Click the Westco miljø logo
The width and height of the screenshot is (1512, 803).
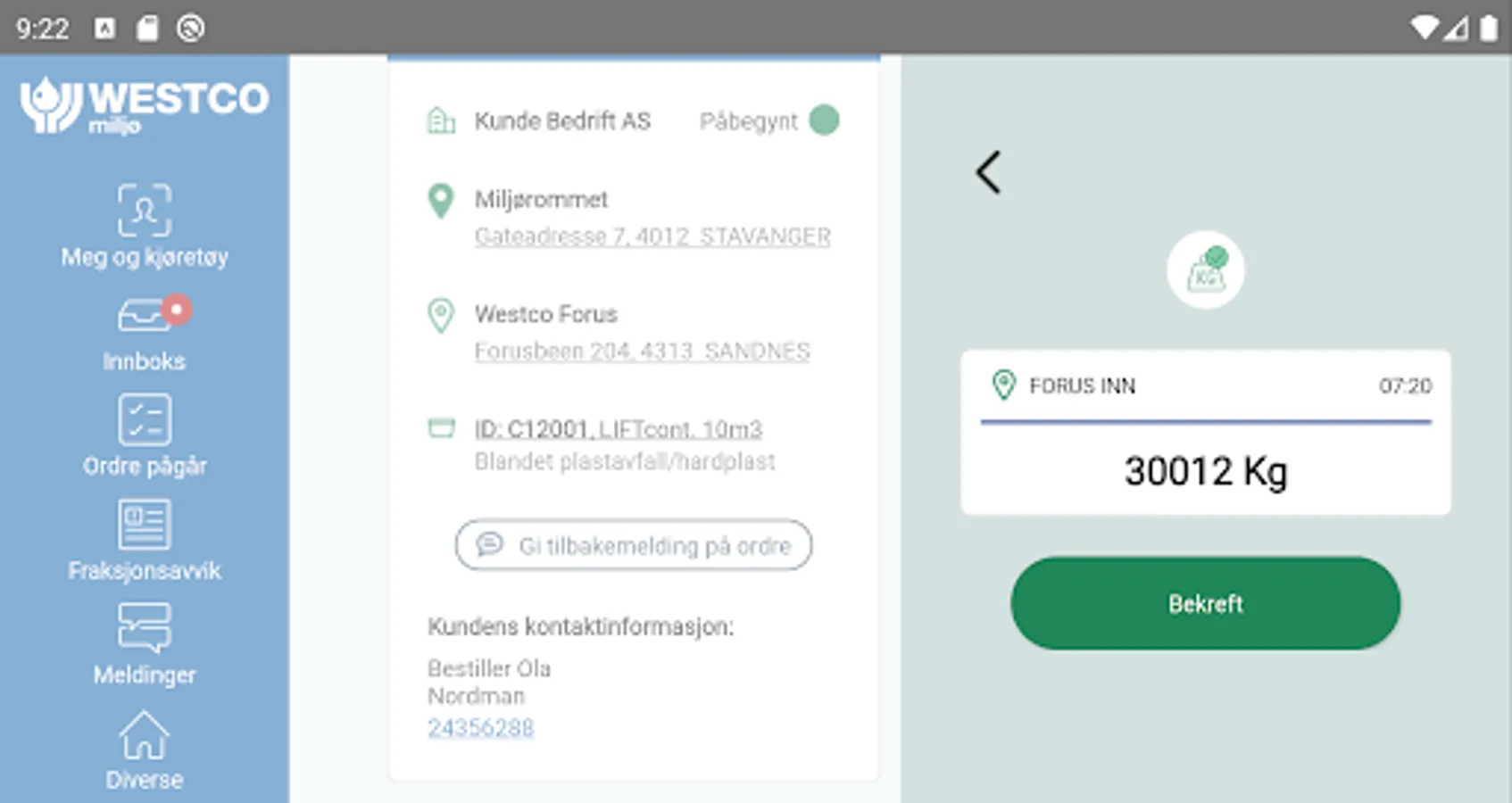click(144, 105)
